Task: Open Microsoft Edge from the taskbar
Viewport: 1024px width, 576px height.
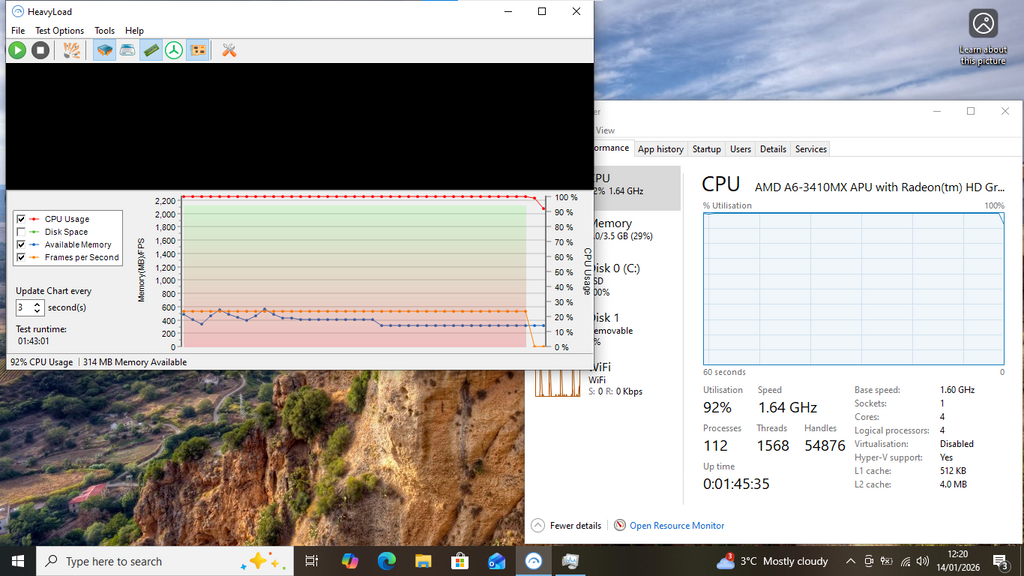Action: pyautogui.click(x=386, y=561)
